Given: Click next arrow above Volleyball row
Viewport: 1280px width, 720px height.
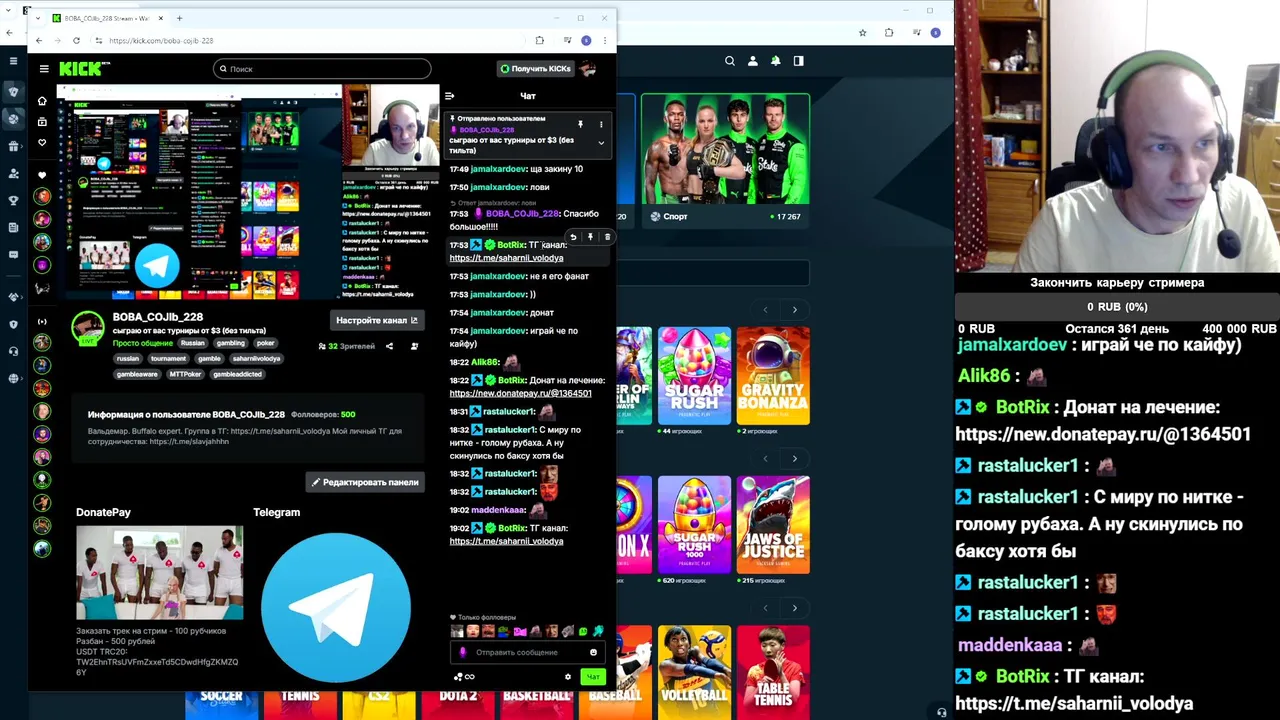Looking at the screenshot, I should click(794, 608).
